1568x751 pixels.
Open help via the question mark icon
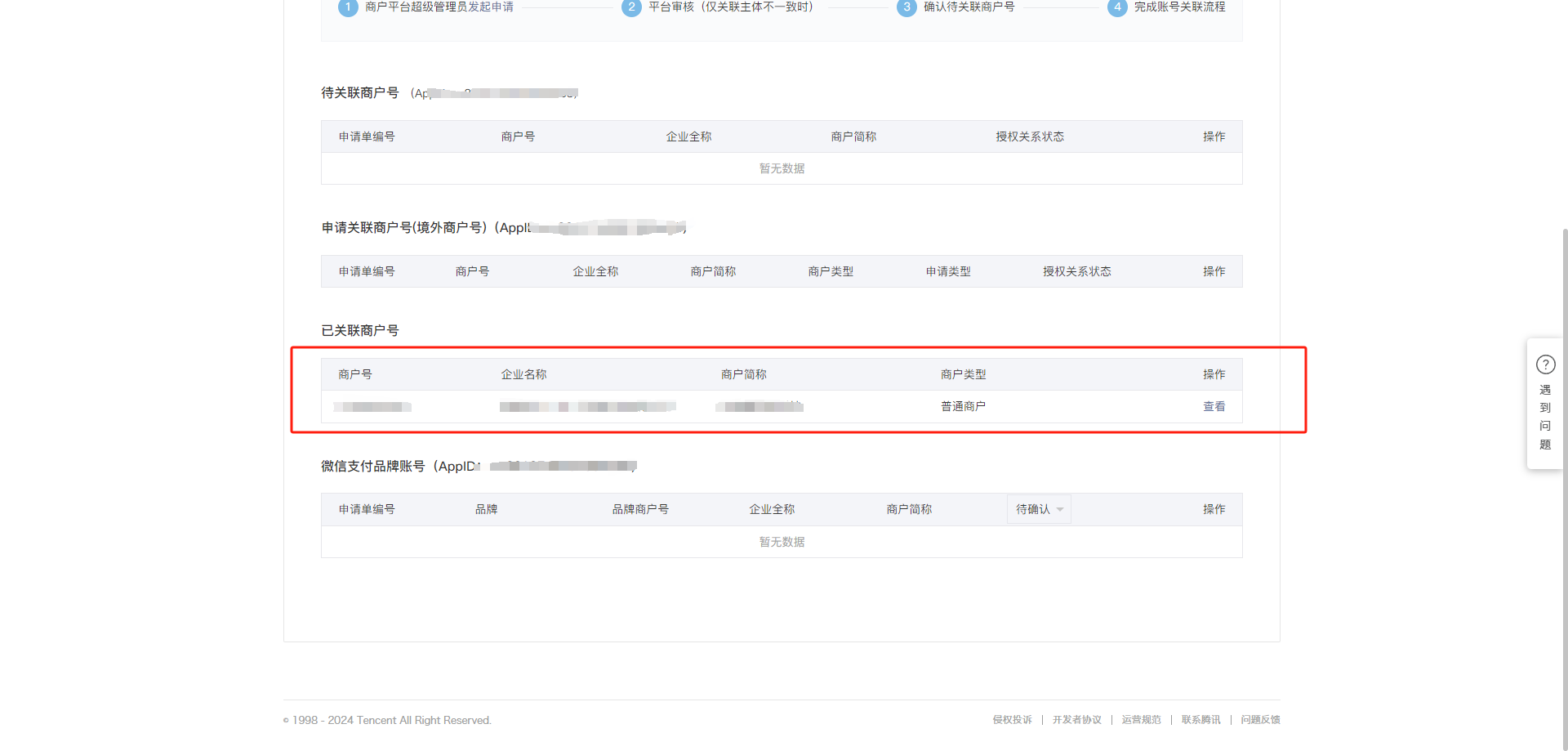click(1545, 364)
